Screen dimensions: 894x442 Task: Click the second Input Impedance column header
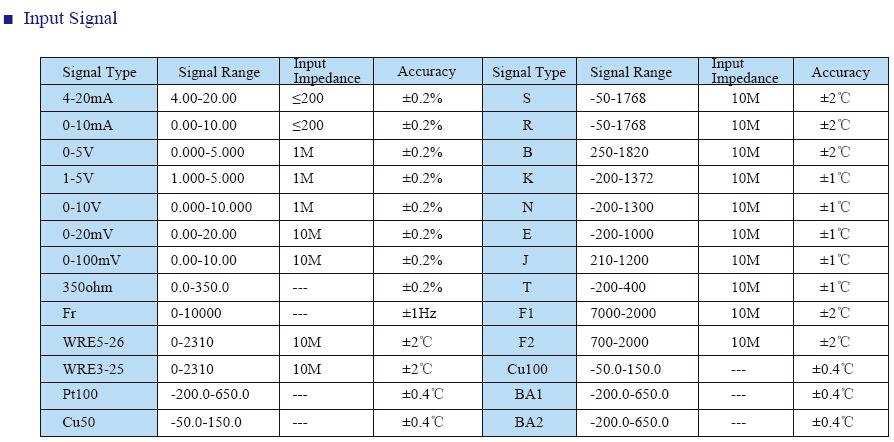[745, 72]
